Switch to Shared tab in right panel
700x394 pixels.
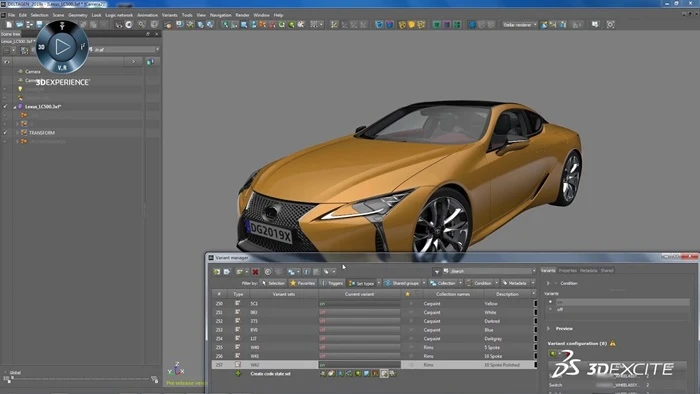click(x=607, y=270)
